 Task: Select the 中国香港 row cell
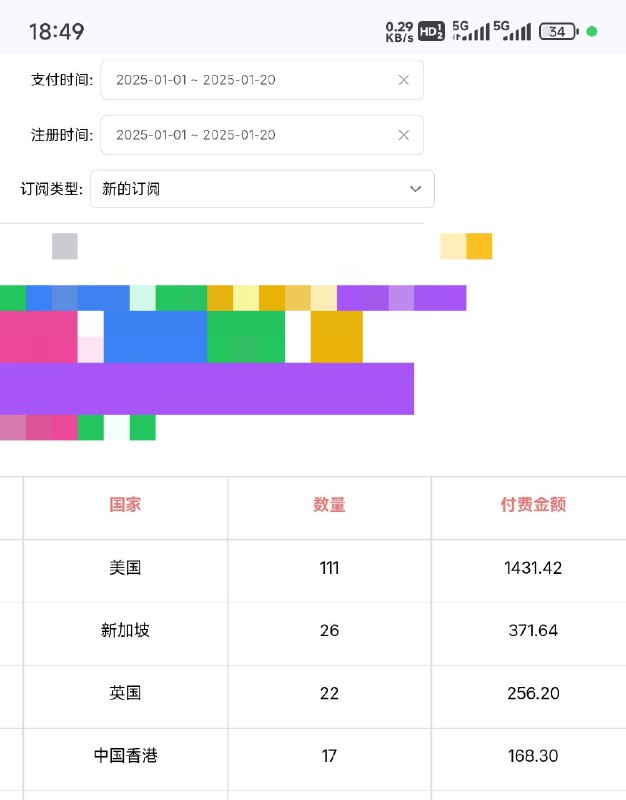point(125,756)
